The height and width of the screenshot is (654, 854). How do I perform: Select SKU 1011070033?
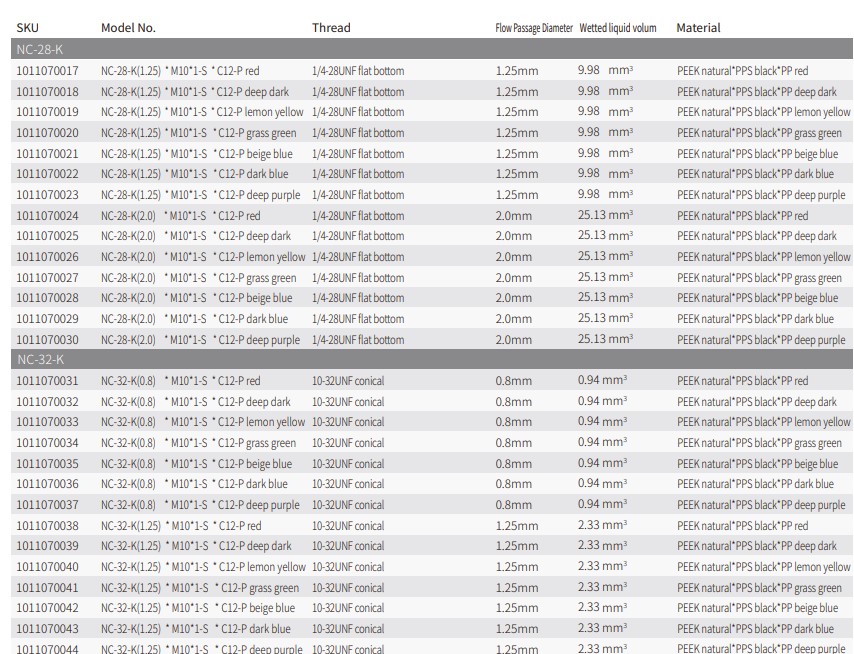coord(47,422)
